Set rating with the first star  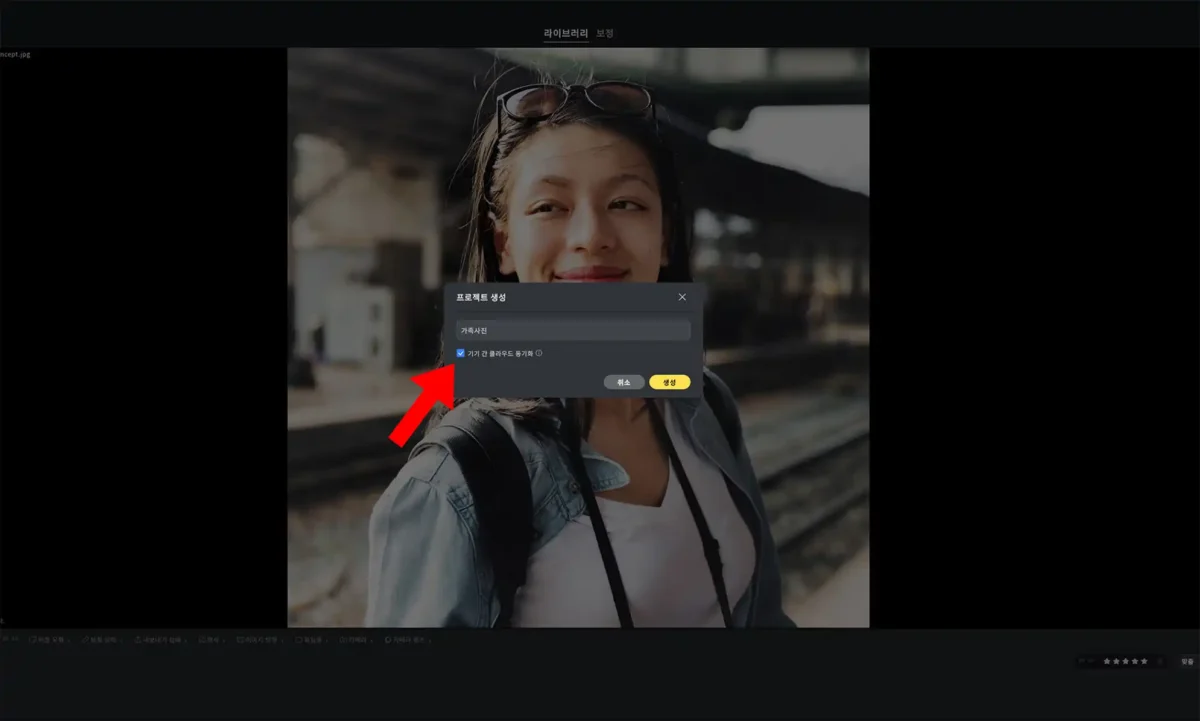tap(1107, 661)
